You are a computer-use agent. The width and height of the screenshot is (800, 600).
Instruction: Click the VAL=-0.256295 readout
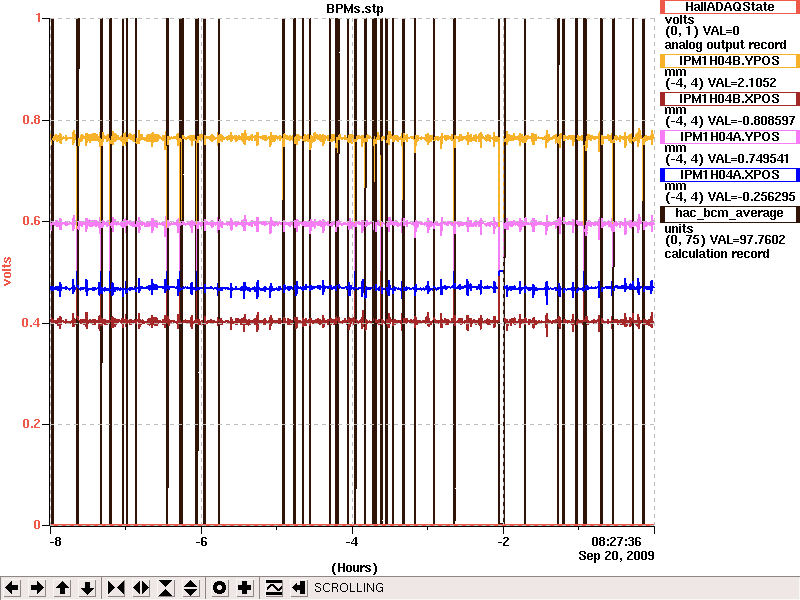[x=752, y=197]
